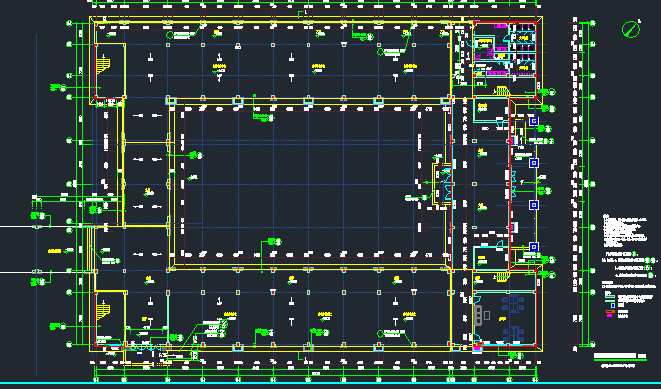This screenshot has width=661, height=389.
Task: Select the yellow entrance door on courtyard's right wall
Action: pyautogui.click(x=442, y=184)
